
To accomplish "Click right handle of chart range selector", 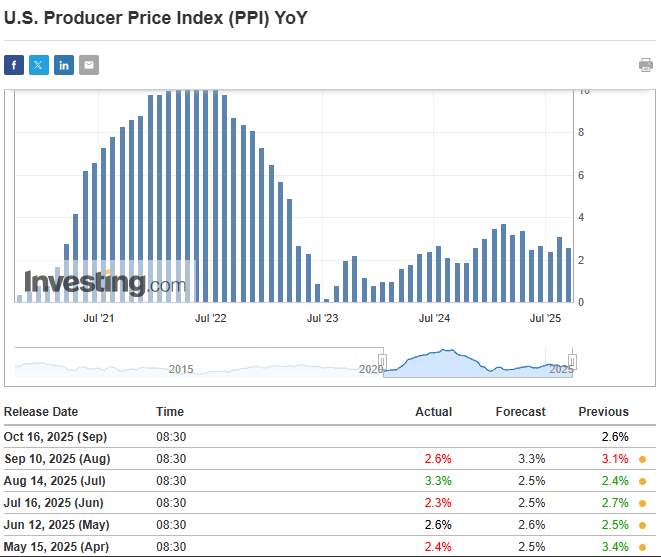I will pyautogui.click(x=573, y=361).
